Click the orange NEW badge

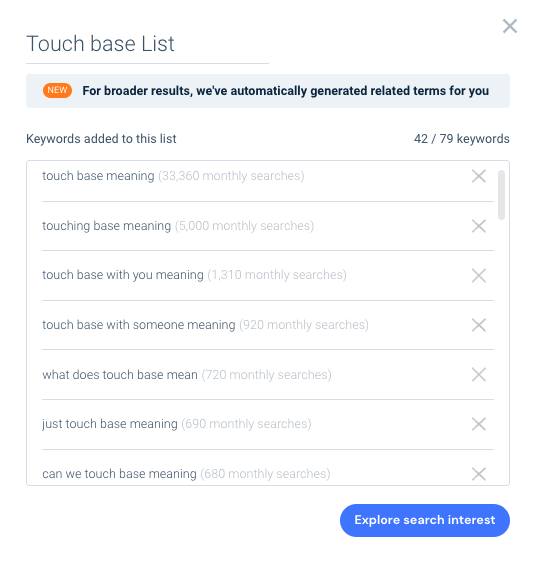pyautogui.click(x=57, y=90)
